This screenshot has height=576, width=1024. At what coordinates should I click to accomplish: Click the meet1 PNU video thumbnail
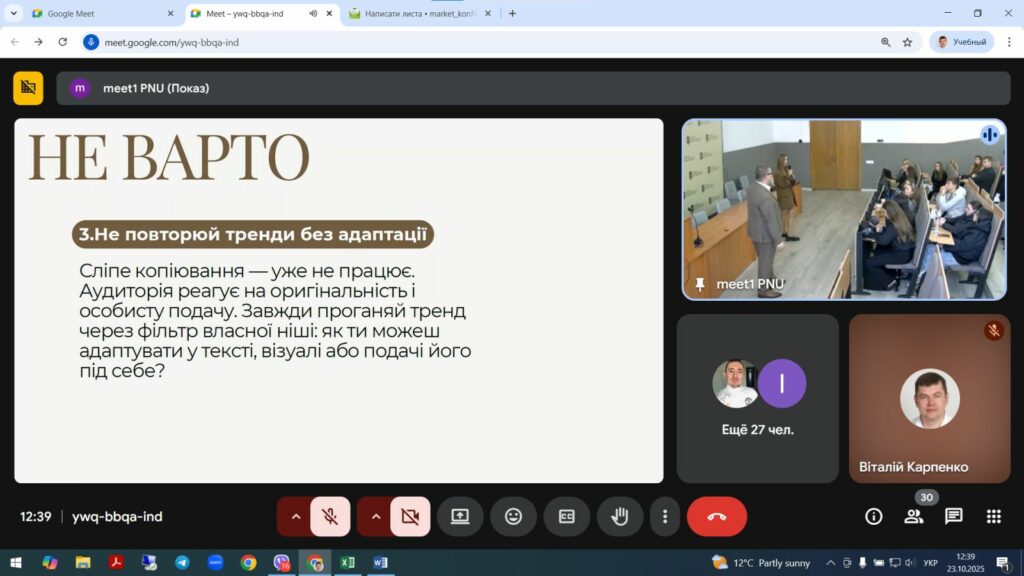tap(844, 209)
